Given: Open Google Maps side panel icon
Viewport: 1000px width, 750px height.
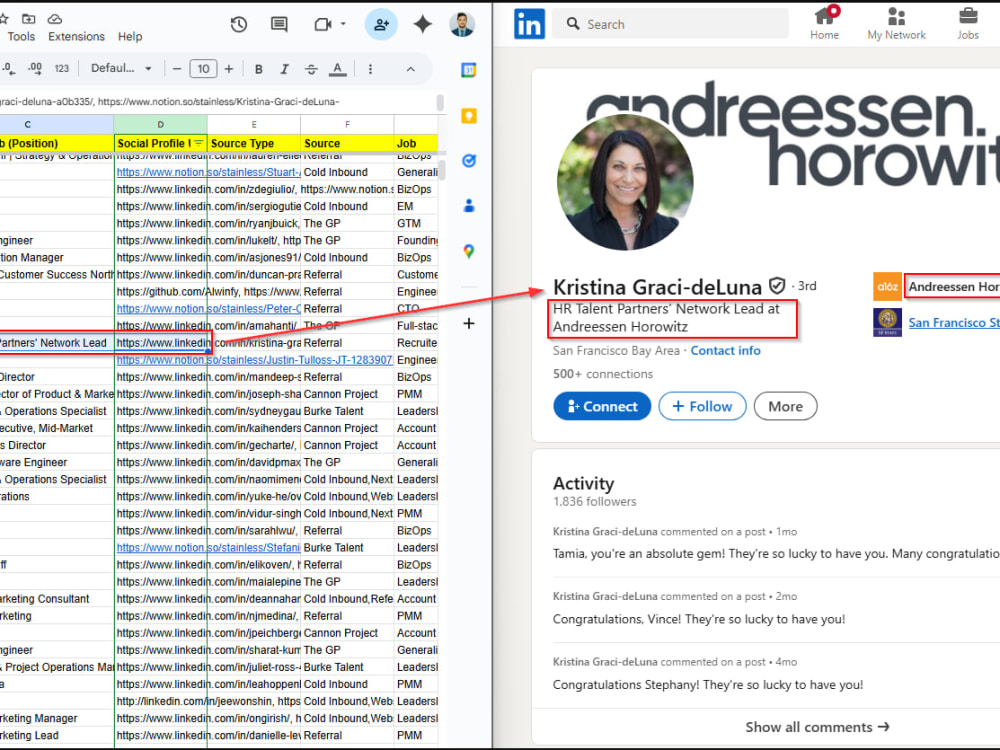Looking at the screenshot, I should 469,251.
